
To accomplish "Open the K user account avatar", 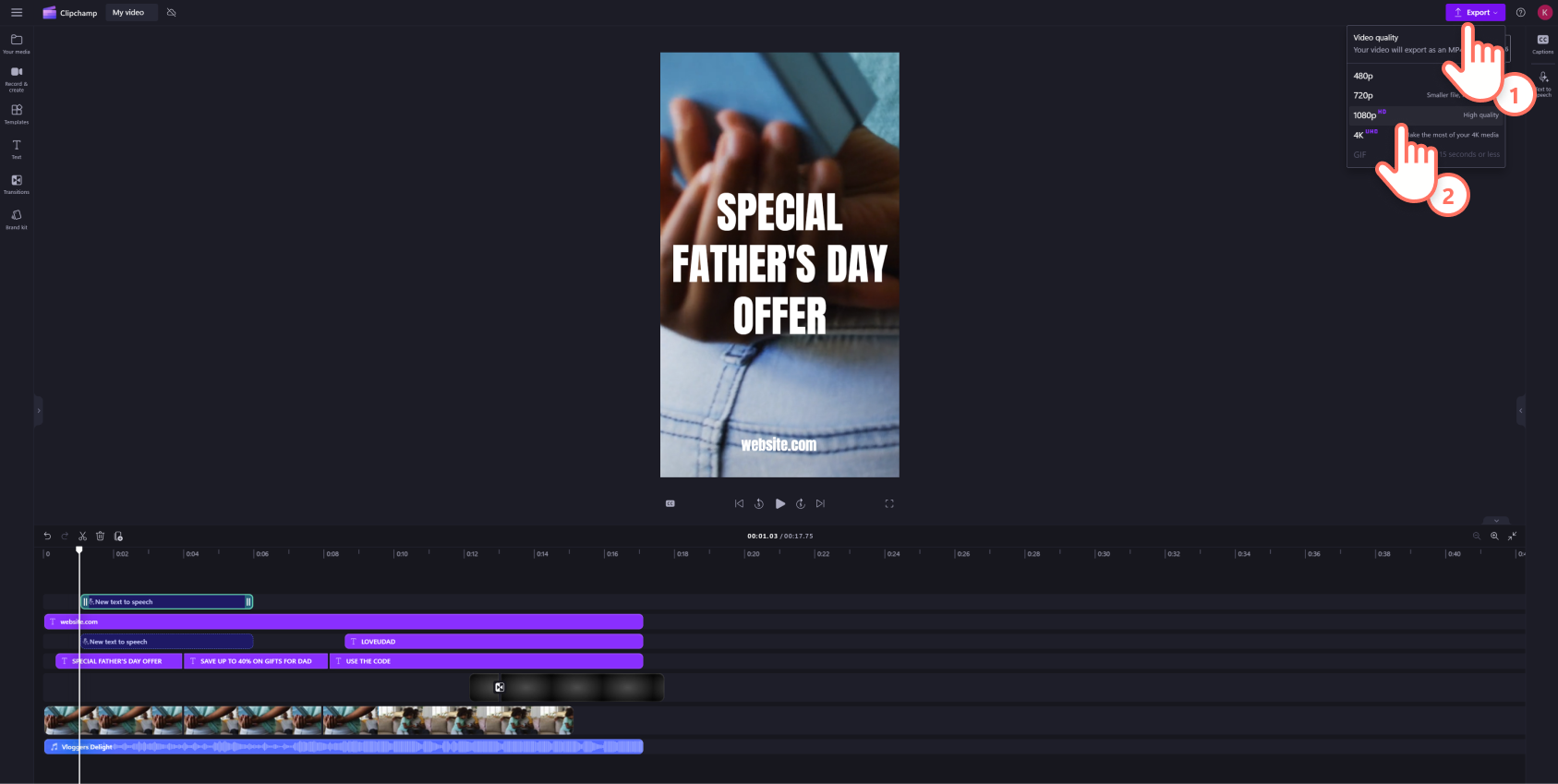I will click(1544, 12).
